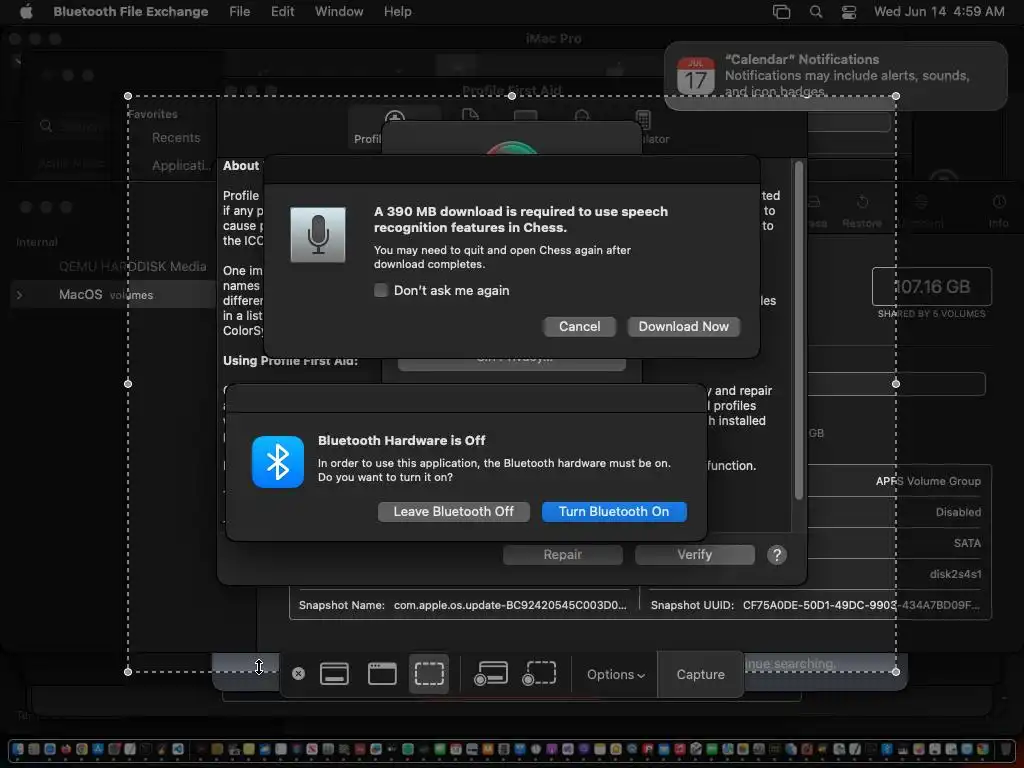Select Record Entire Screen mode icon
Viewport: 1024px width, 768px height.
click(490, 673)
